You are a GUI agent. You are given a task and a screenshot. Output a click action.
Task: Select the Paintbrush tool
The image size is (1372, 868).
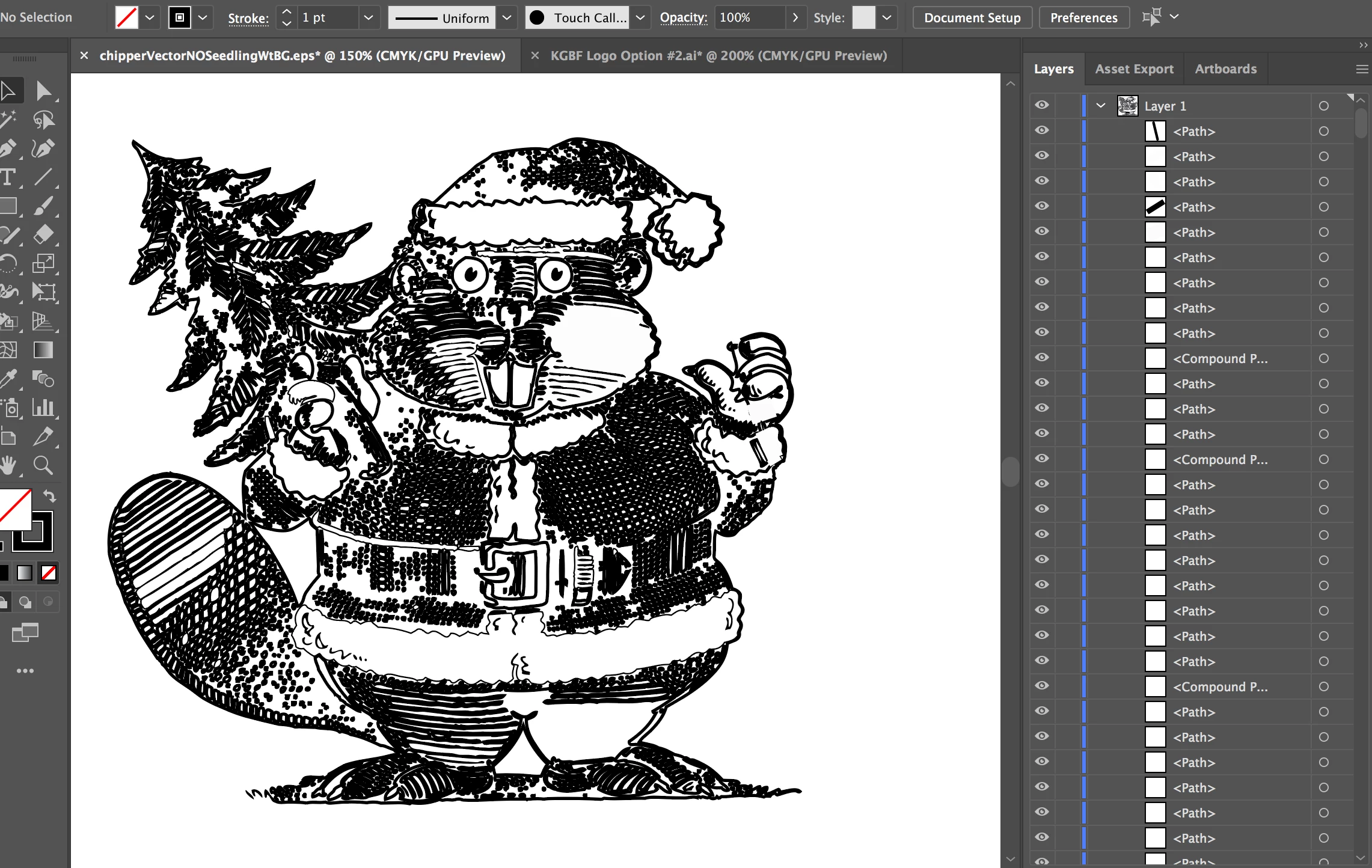43,206
